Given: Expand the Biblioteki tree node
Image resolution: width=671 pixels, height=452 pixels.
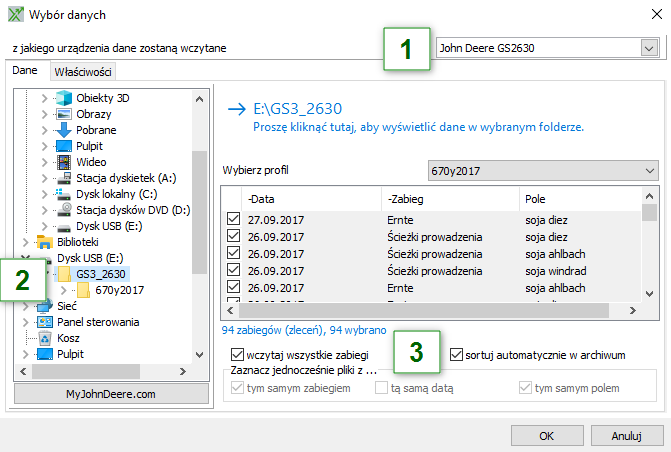Looking at the screenshot, I should point(25,243).
